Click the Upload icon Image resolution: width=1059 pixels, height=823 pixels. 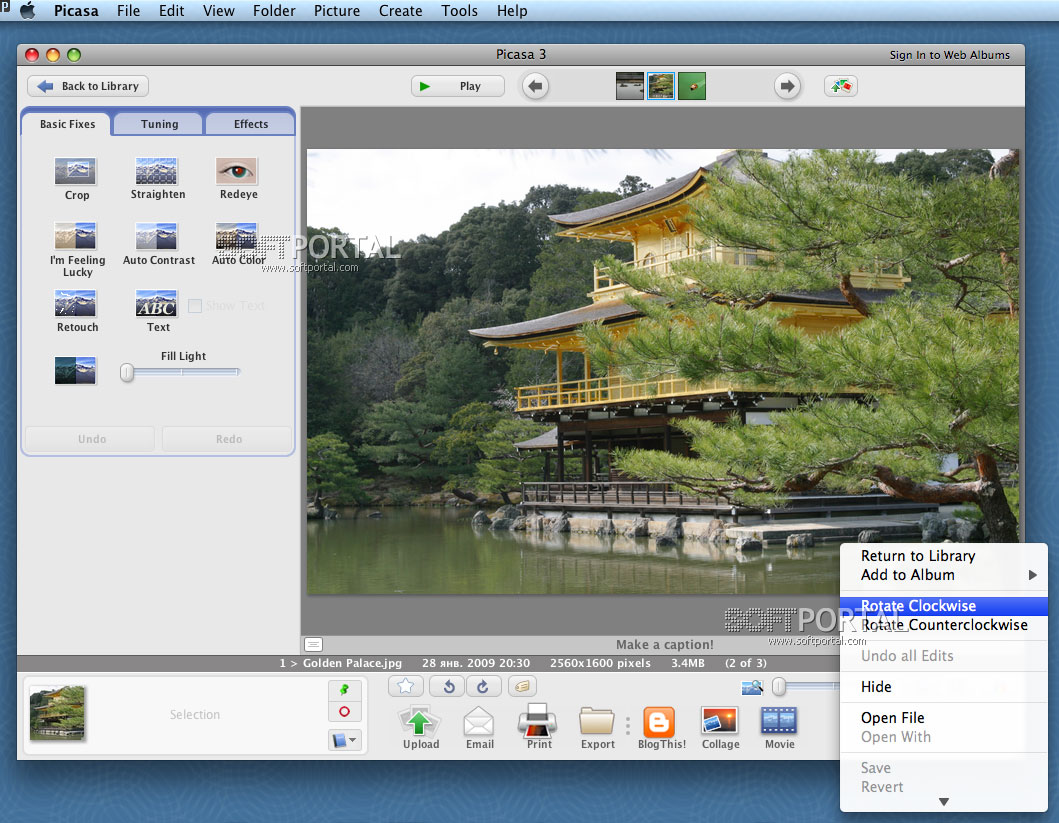click(x=420, y=722)
